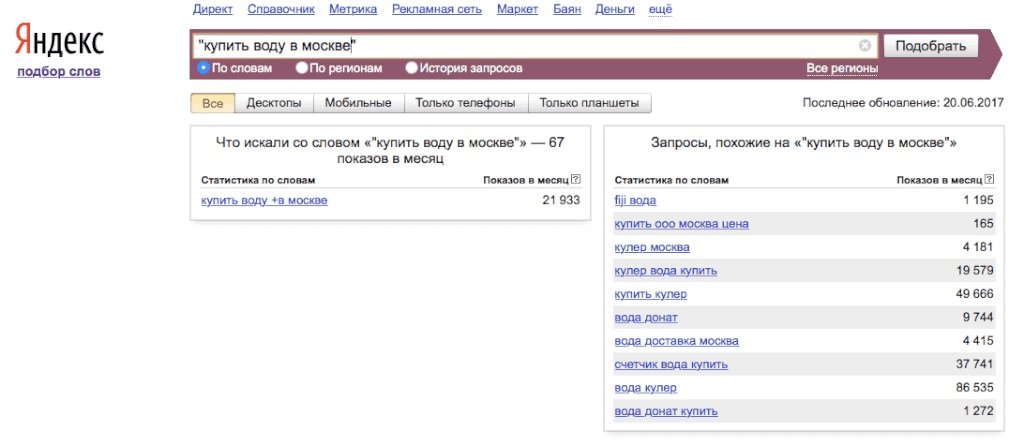1024x446 pixels.
Task: Open the 'Метрика' link in top navigation
Action: [x=353, y=9]
